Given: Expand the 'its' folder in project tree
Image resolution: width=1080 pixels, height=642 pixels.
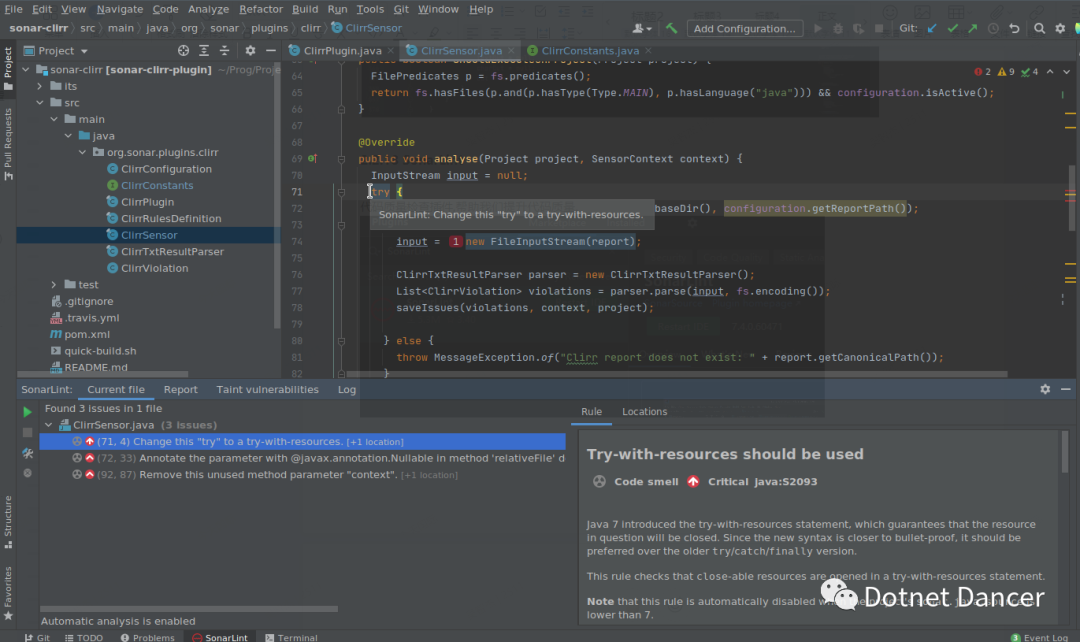Looking at the screenshot, I should [41, 87].
